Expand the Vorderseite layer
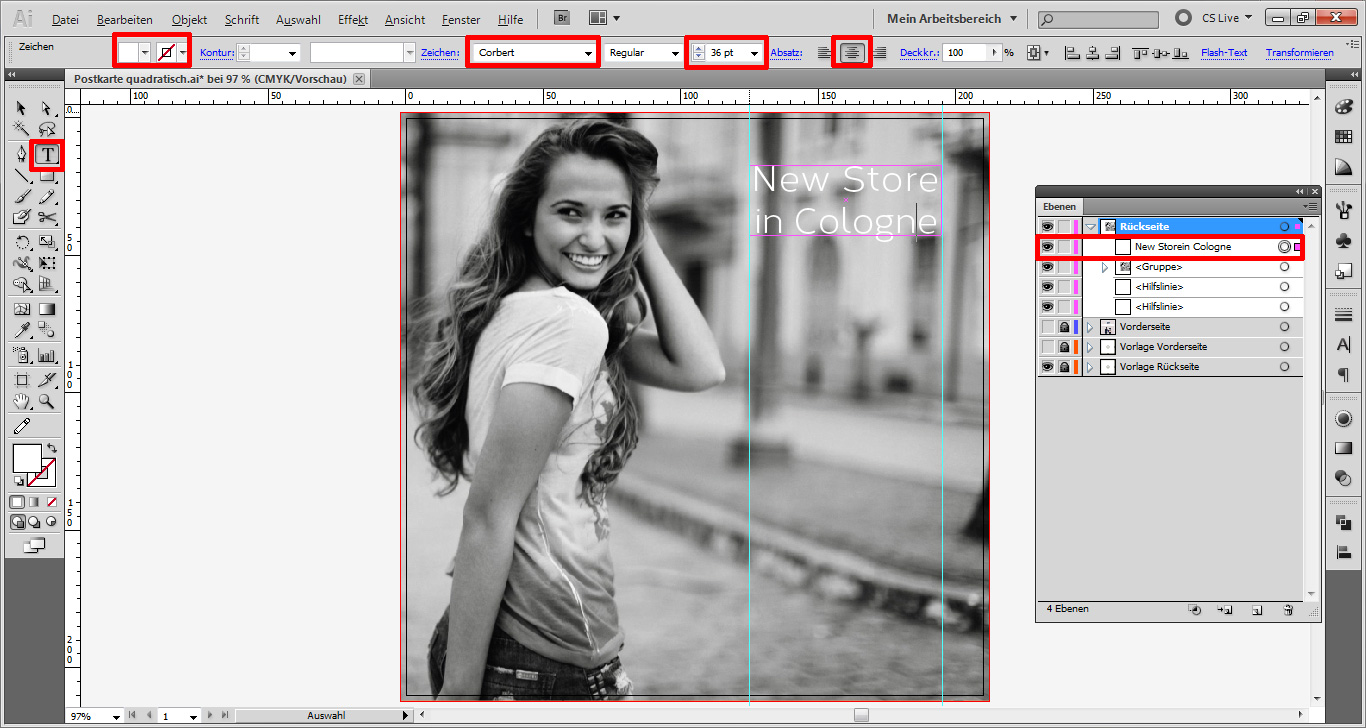 [x=1090, y=327]
